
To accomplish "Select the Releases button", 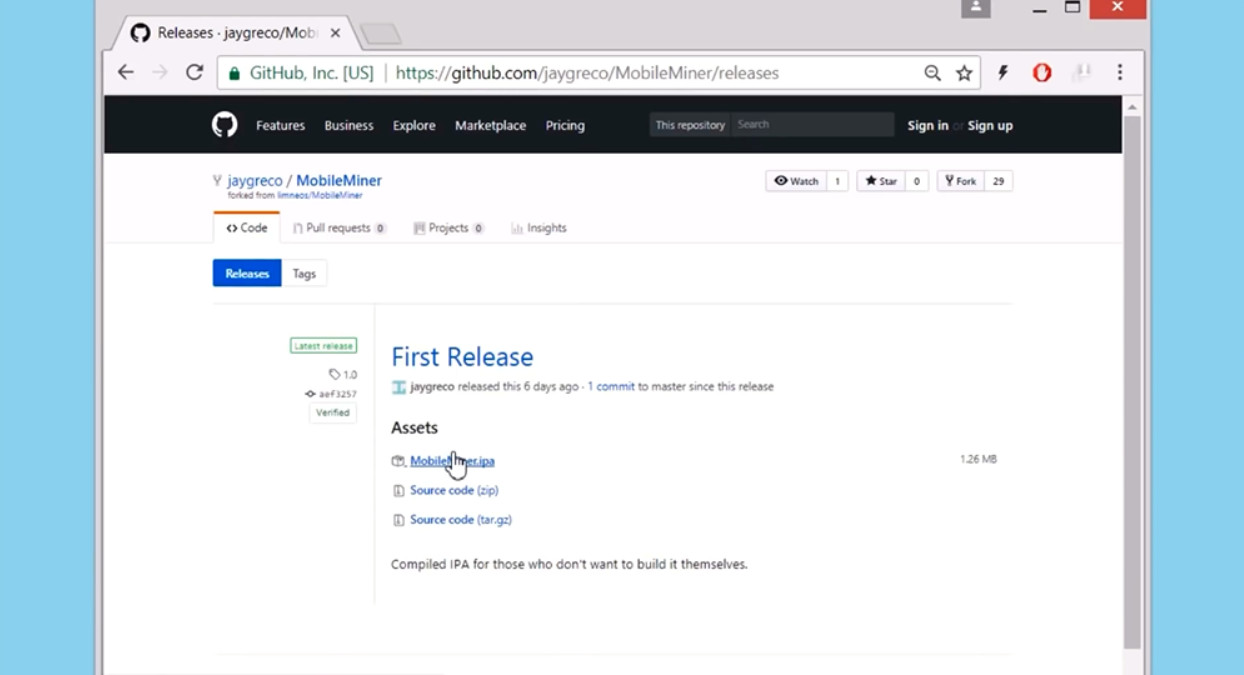I will 247,273.
